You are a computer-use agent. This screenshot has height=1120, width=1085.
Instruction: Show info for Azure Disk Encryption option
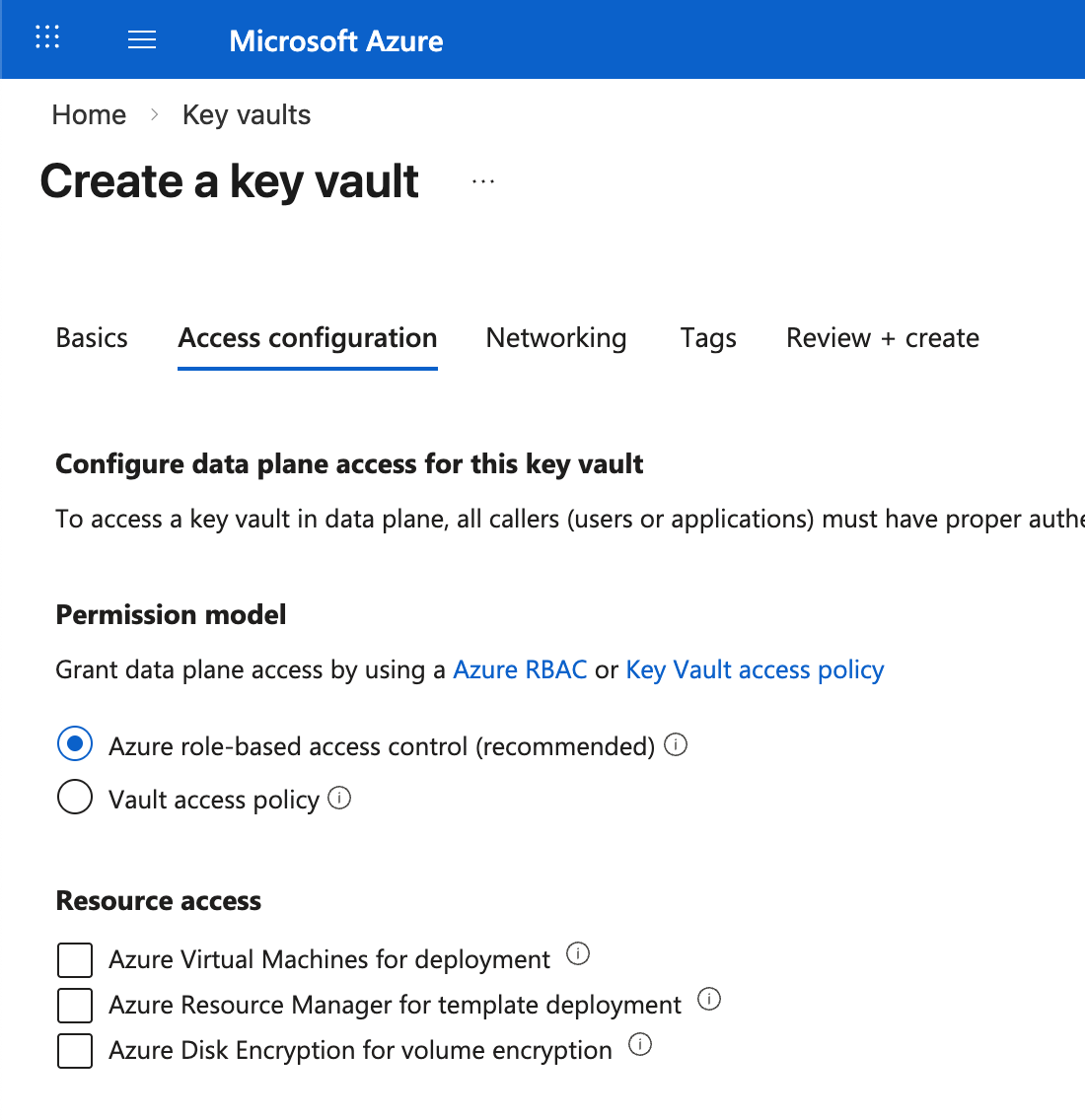click(640, 1044)
